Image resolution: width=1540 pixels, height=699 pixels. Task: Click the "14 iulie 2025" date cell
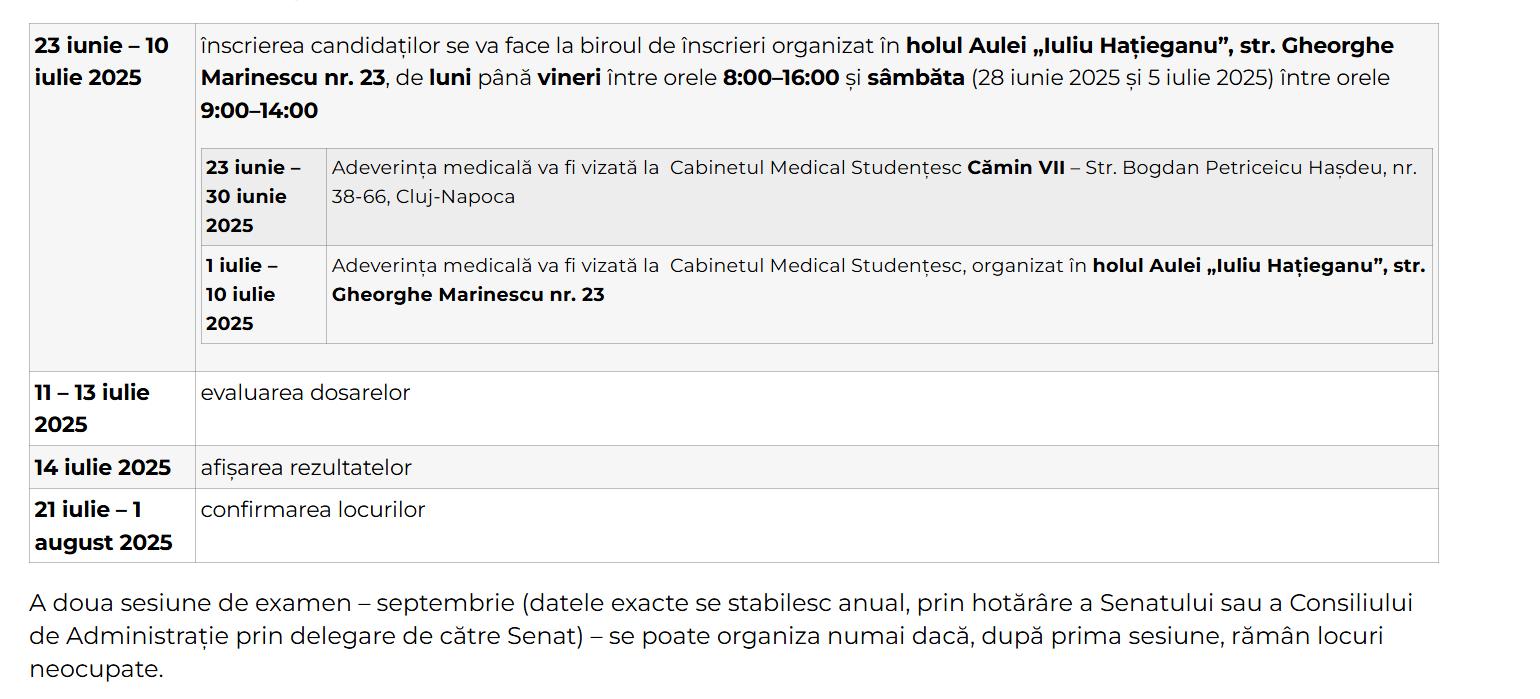102,468
